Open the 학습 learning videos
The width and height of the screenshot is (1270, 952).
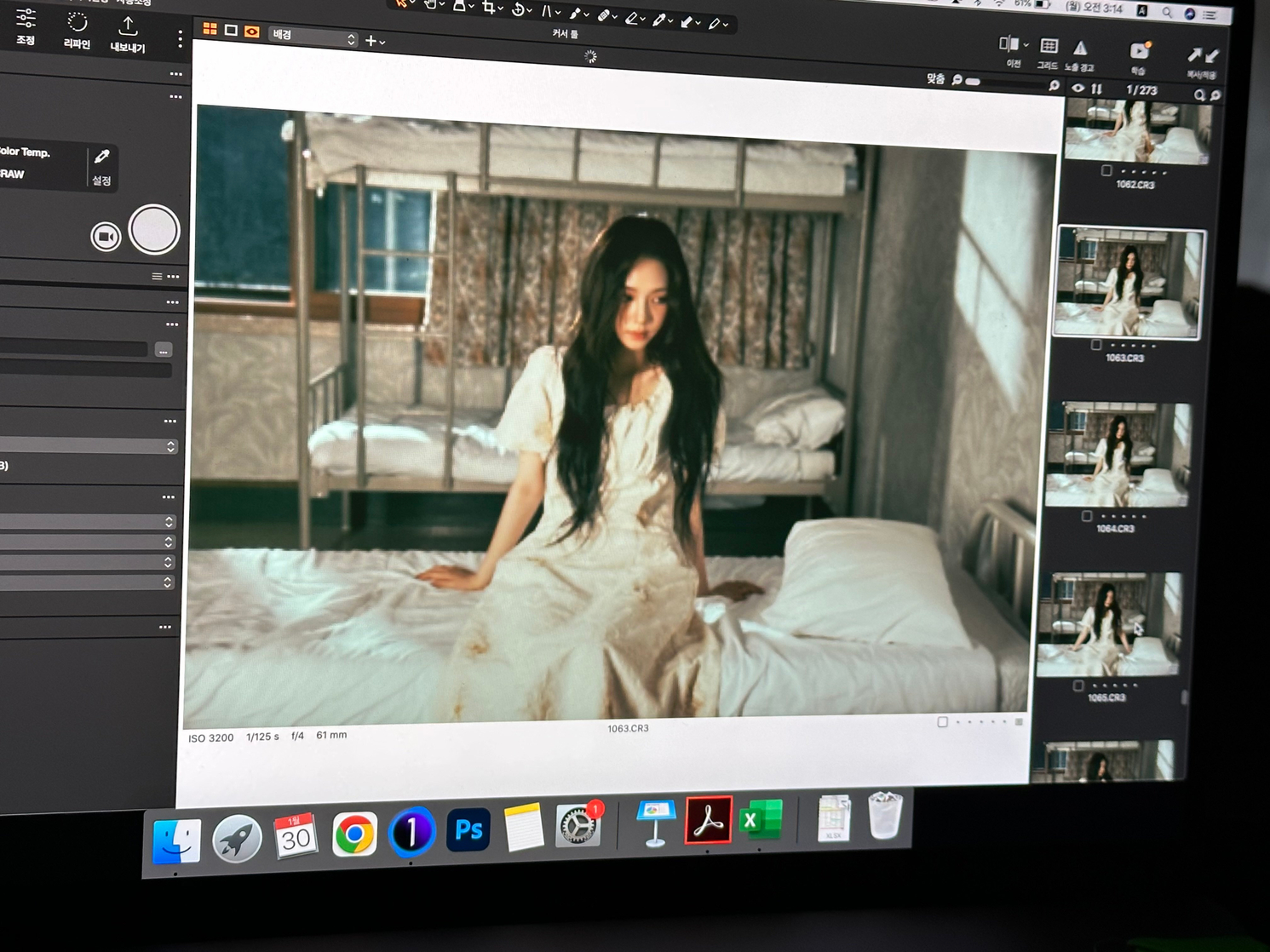[x=1140, y=51]
